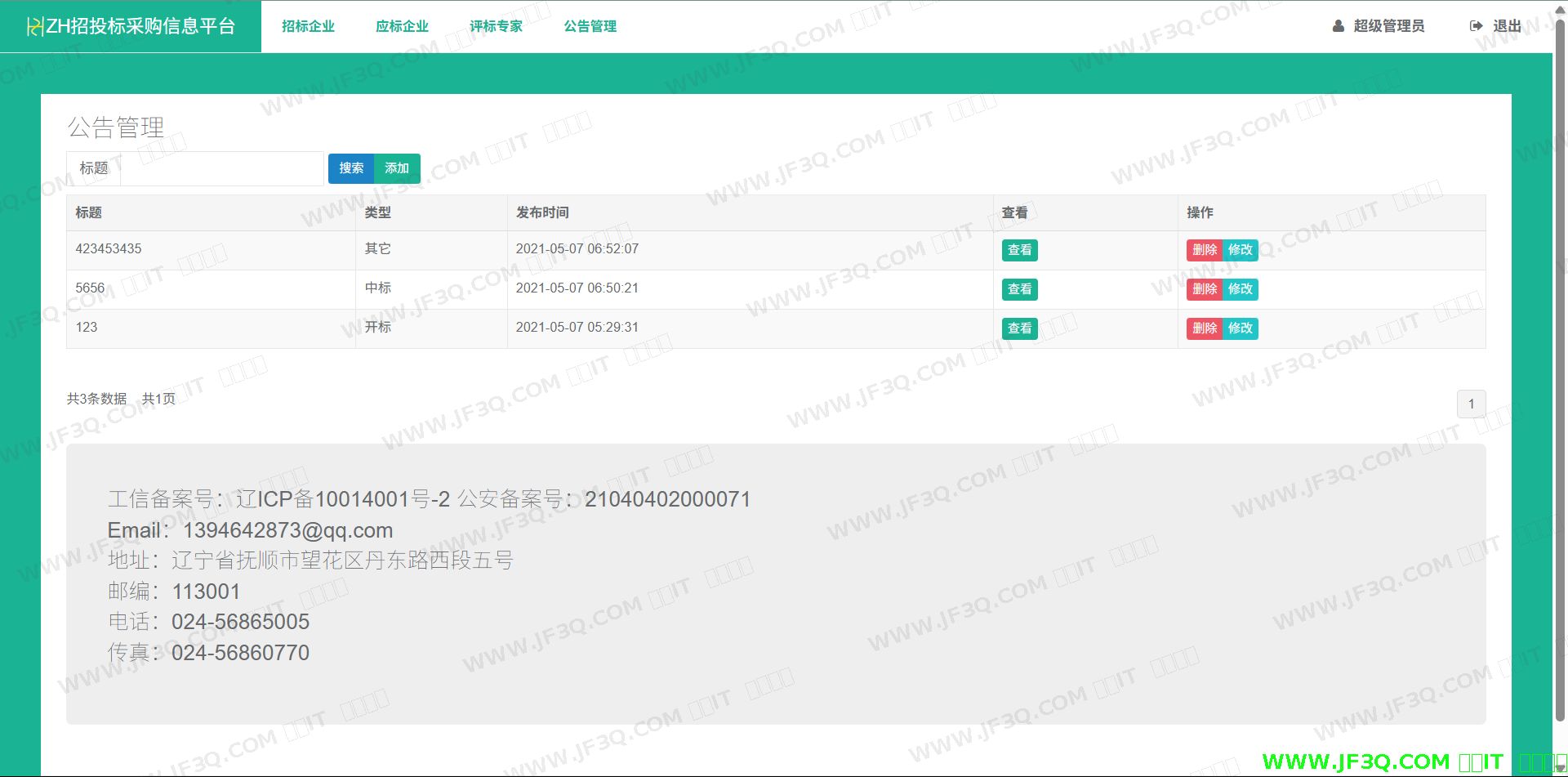Delete the 123 开标 announcement
Image resolution: width=1568 pixels, height=777 pixels.
pos(1204,328)
